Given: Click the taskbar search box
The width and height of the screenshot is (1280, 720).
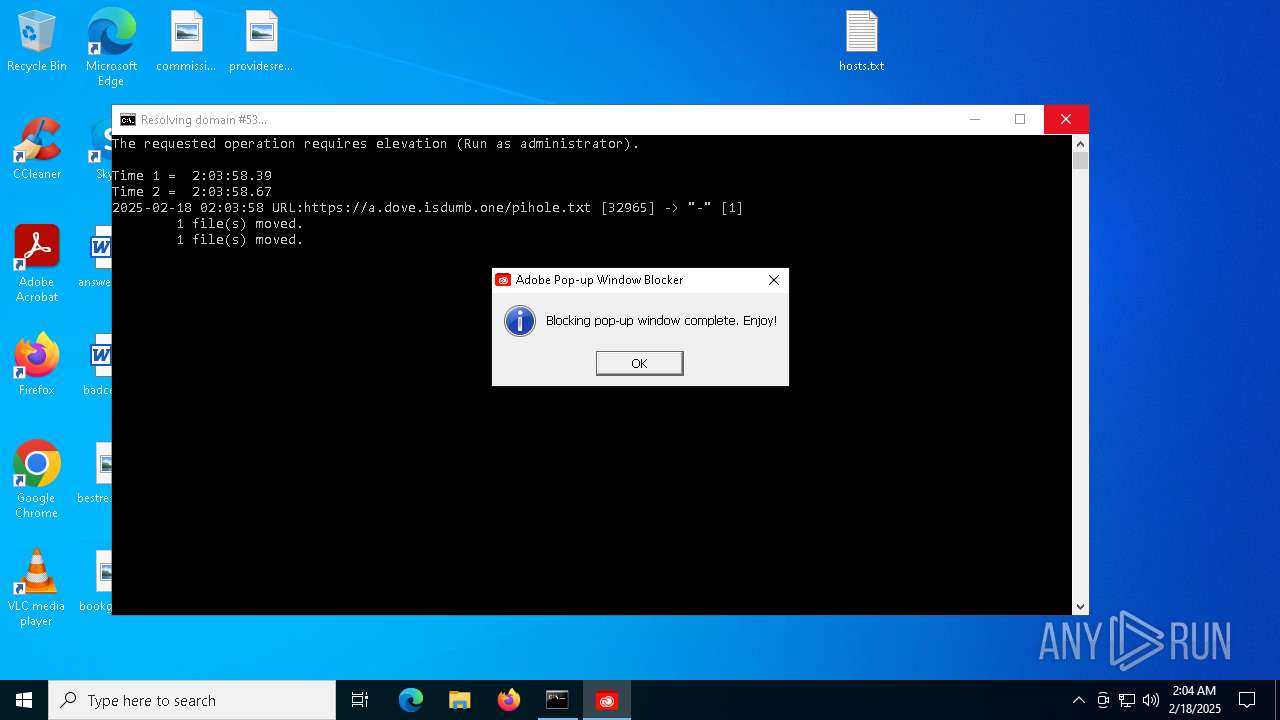Looking at the screenshot, I should coord(192,700).
